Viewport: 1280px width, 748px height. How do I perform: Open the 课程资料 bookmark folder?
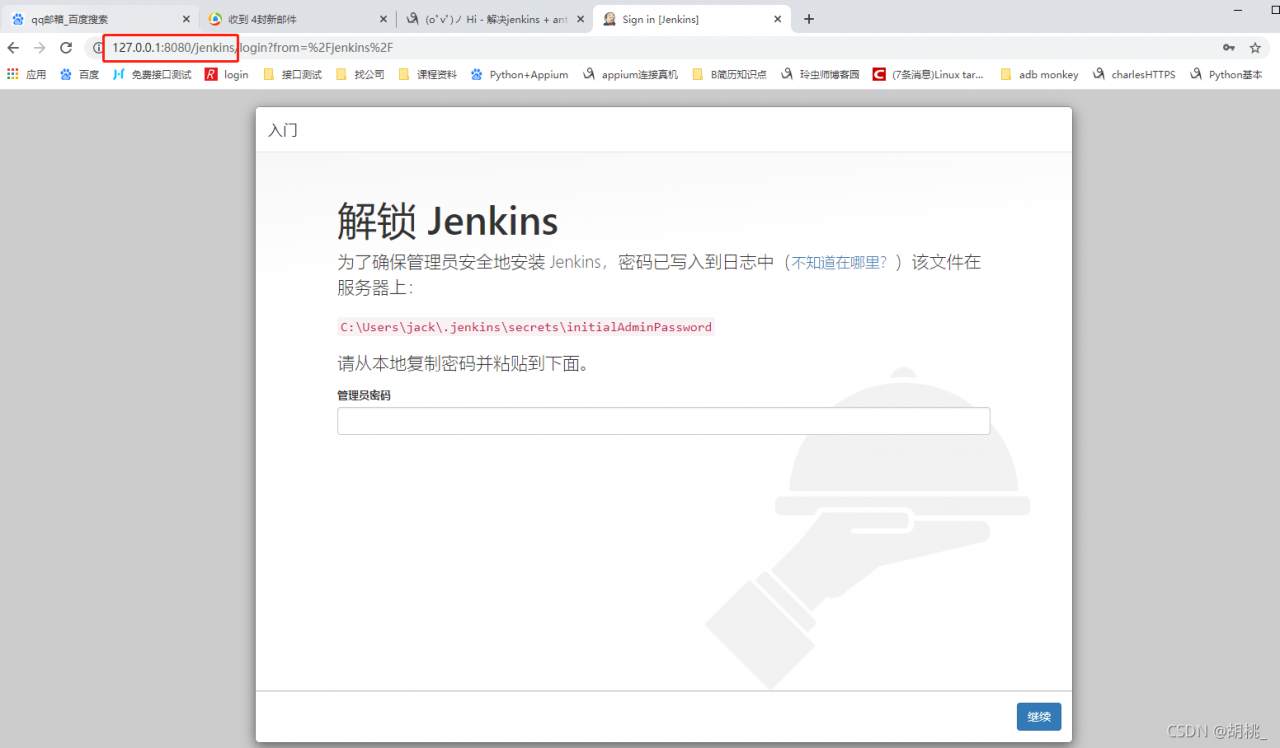pyautogui.click(x=428, y=74)
